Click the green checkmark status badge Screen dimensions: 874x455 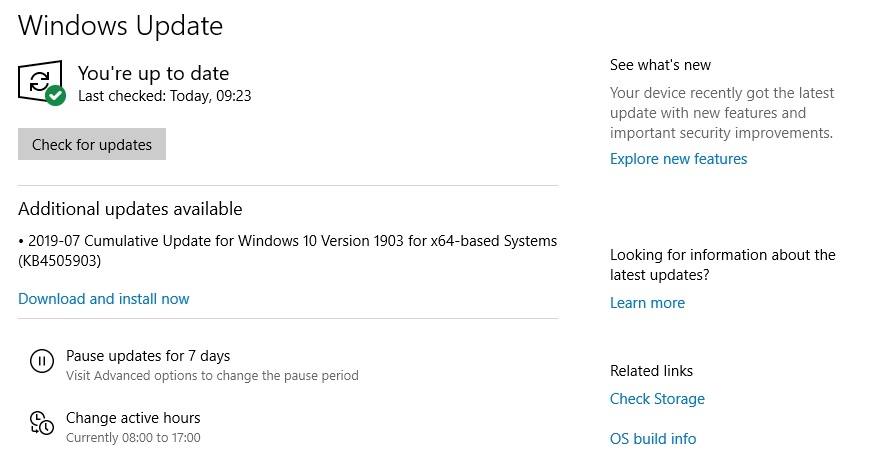coord(56,95)
